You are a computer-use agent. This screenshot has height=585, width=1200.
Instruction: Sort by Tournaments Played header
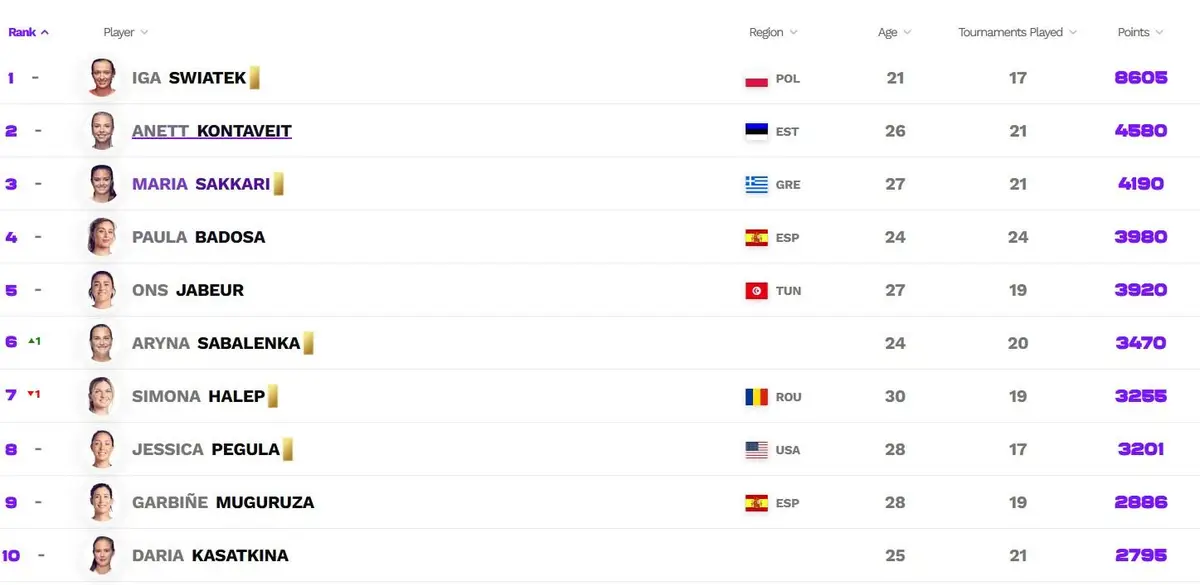1017,32
